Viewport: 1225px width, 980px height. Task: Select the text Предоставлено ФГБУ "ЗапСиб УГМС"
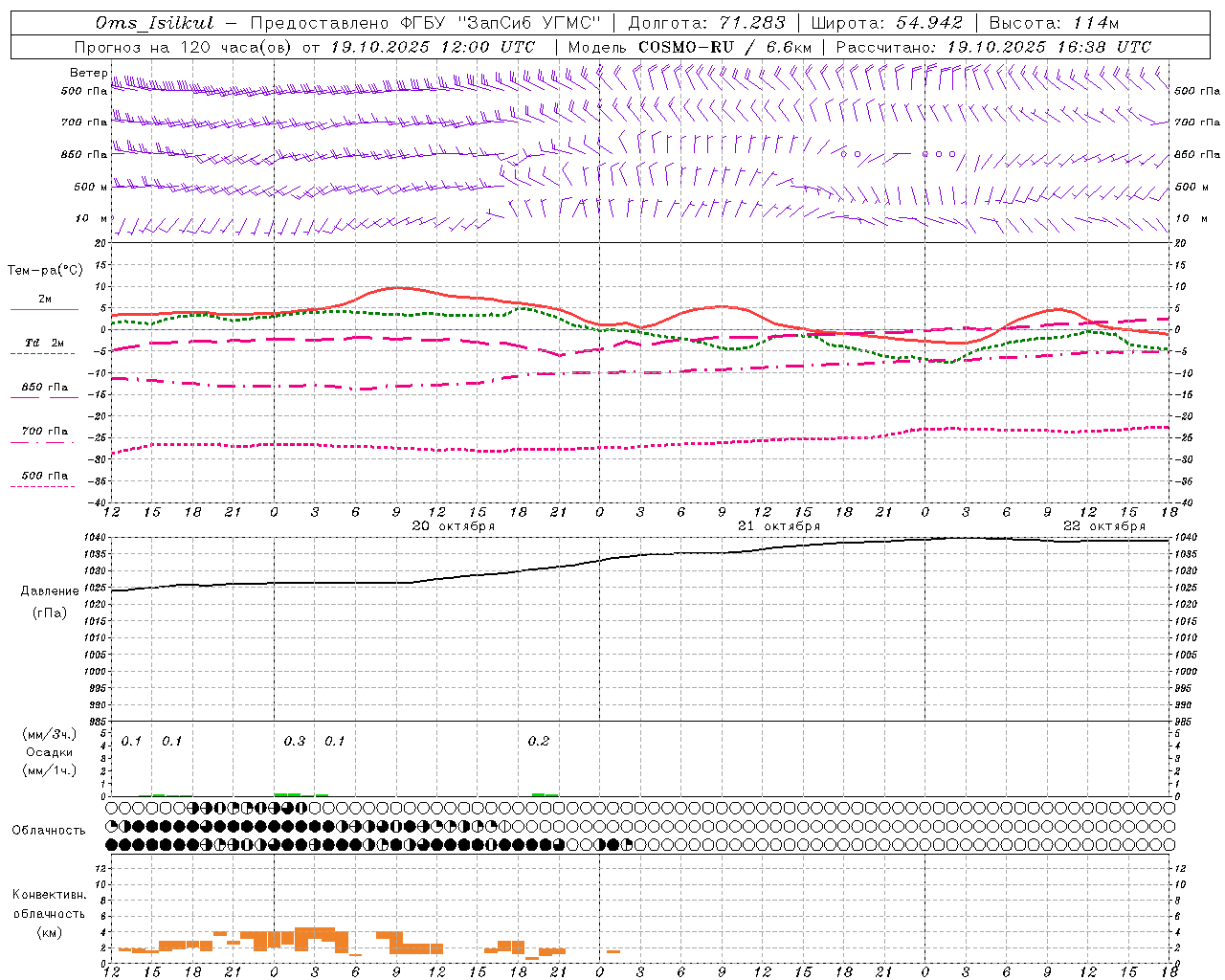[x=425, y=23]
